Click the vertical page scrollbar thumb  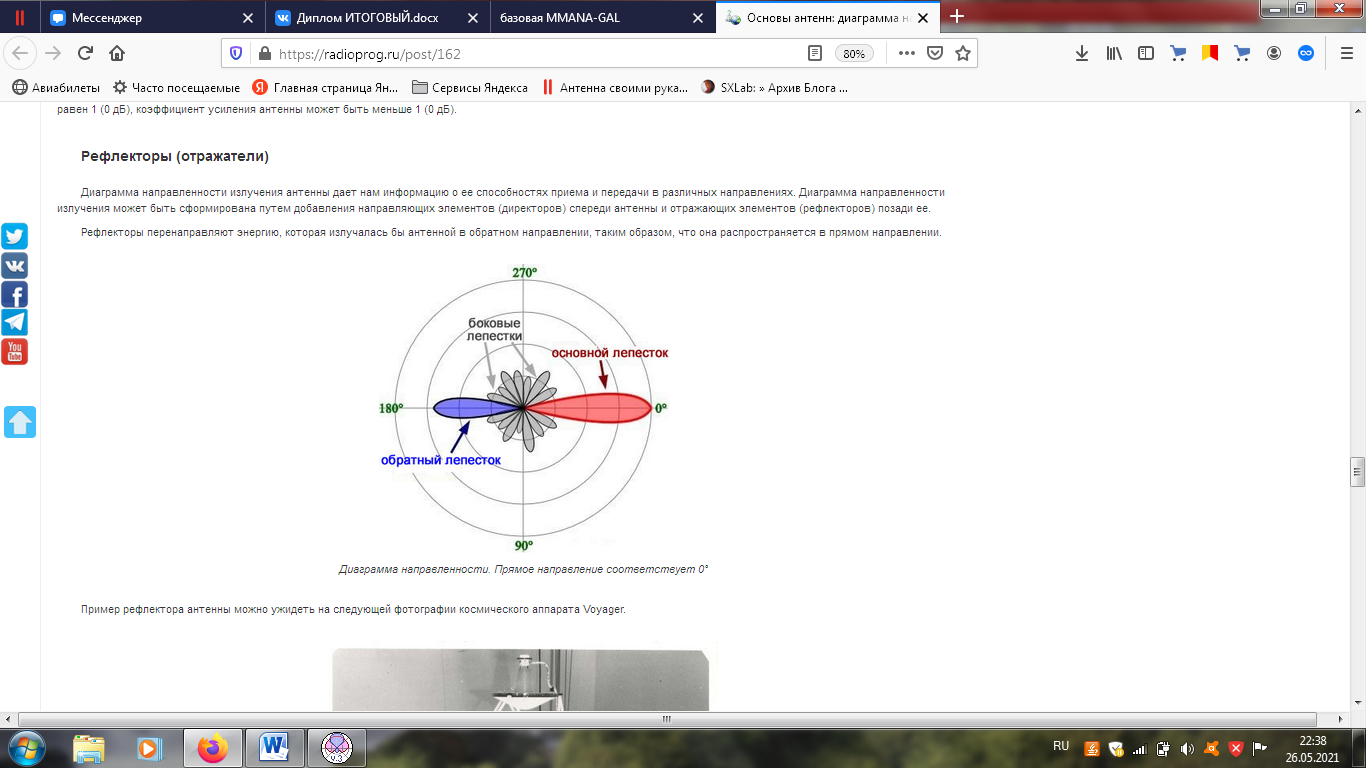(x=1357, y=471)
